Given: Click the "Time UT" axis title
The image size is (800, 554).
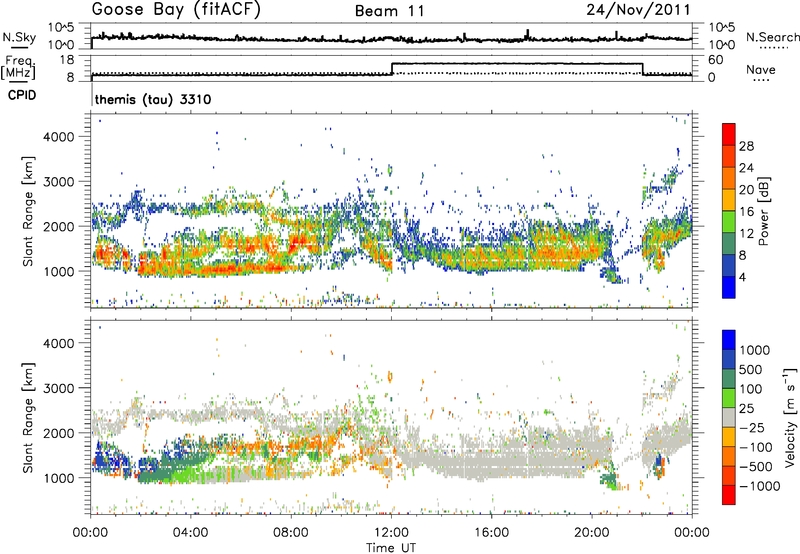Looking at the screenshot, I should [x=391, y=548].
